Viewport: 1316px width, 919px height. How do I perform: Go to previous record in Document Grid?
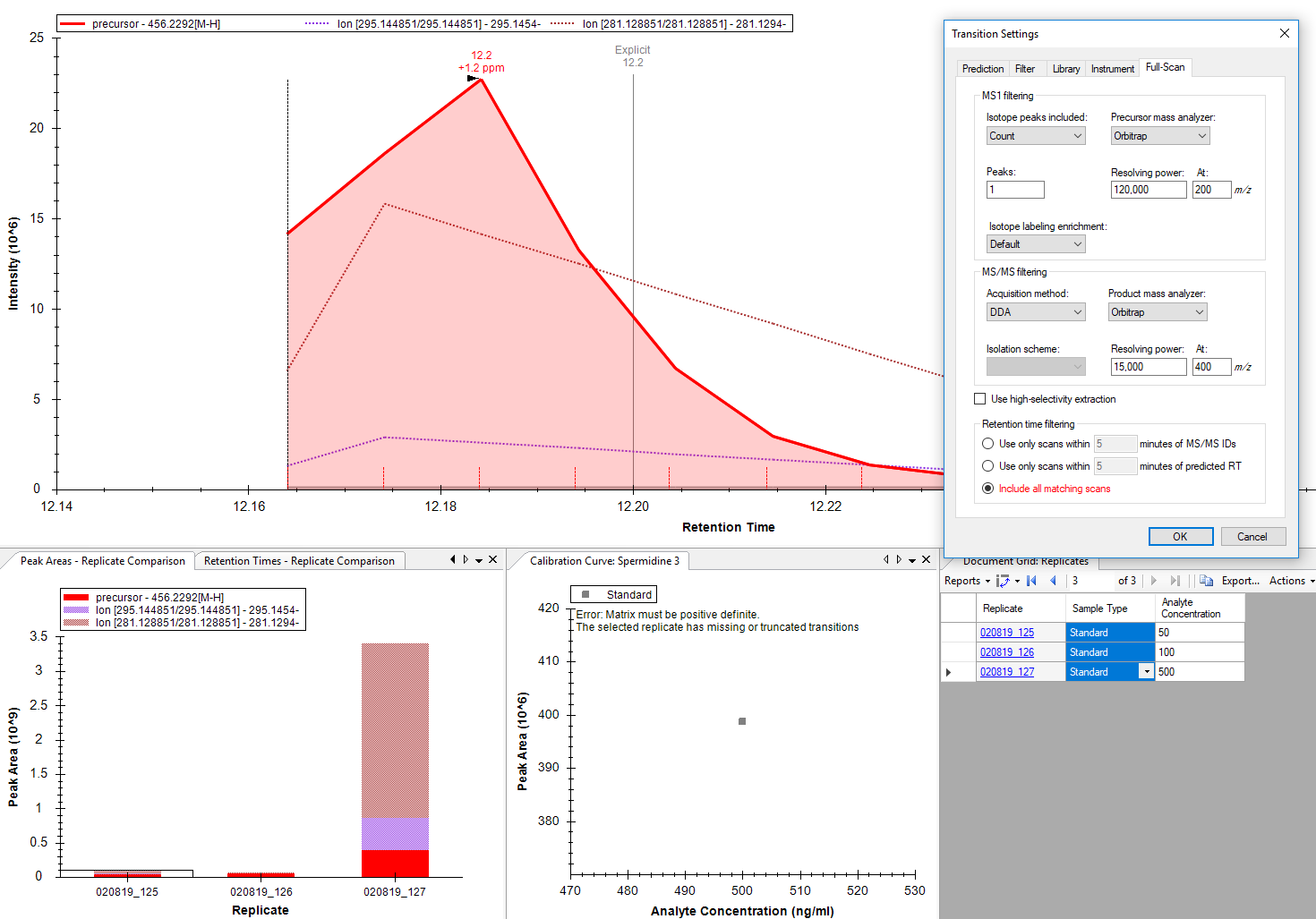[x=1053, y=581]
